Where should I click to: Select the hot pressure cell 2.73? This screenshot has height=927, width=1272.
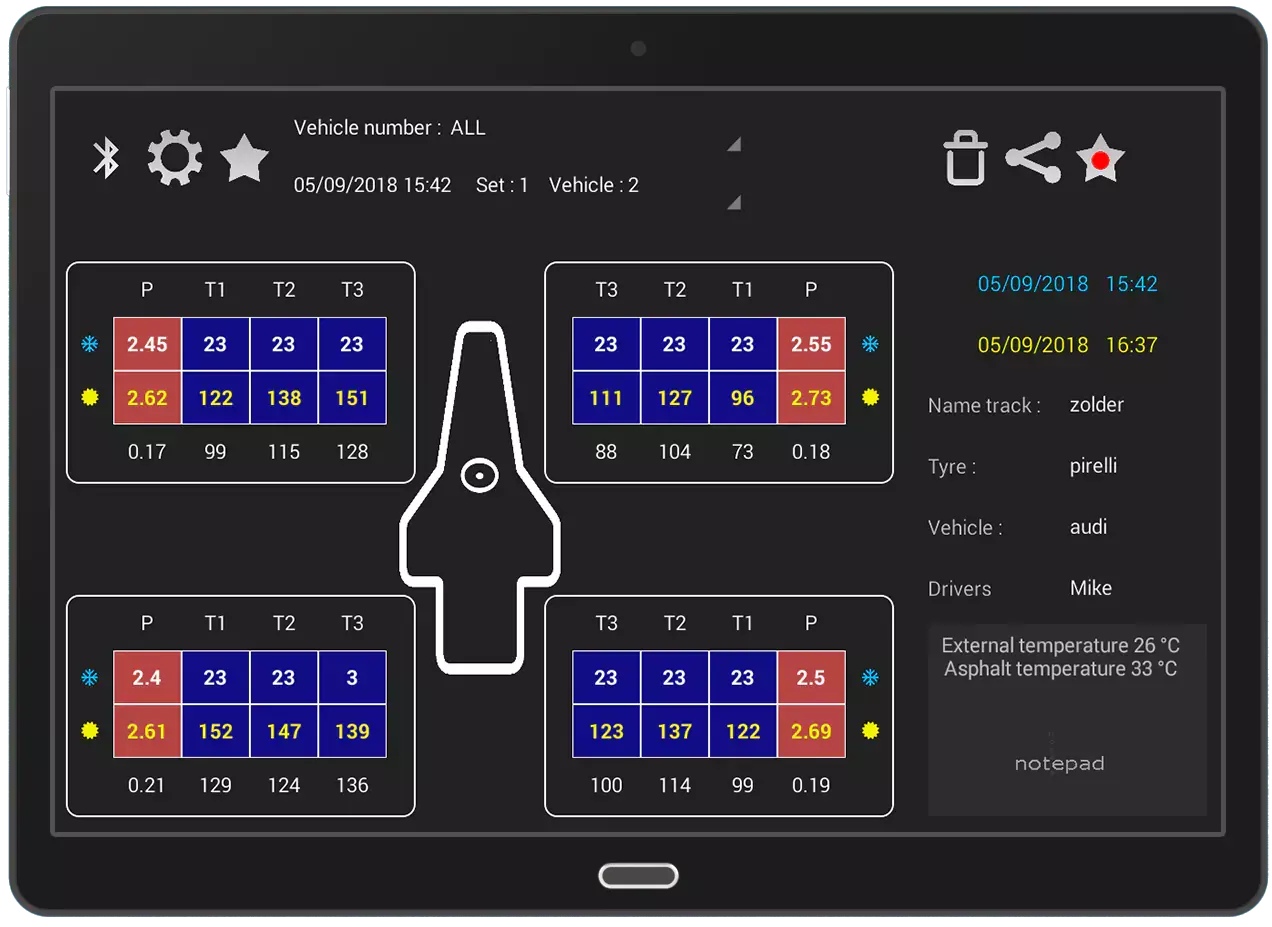tap(811, 398)
